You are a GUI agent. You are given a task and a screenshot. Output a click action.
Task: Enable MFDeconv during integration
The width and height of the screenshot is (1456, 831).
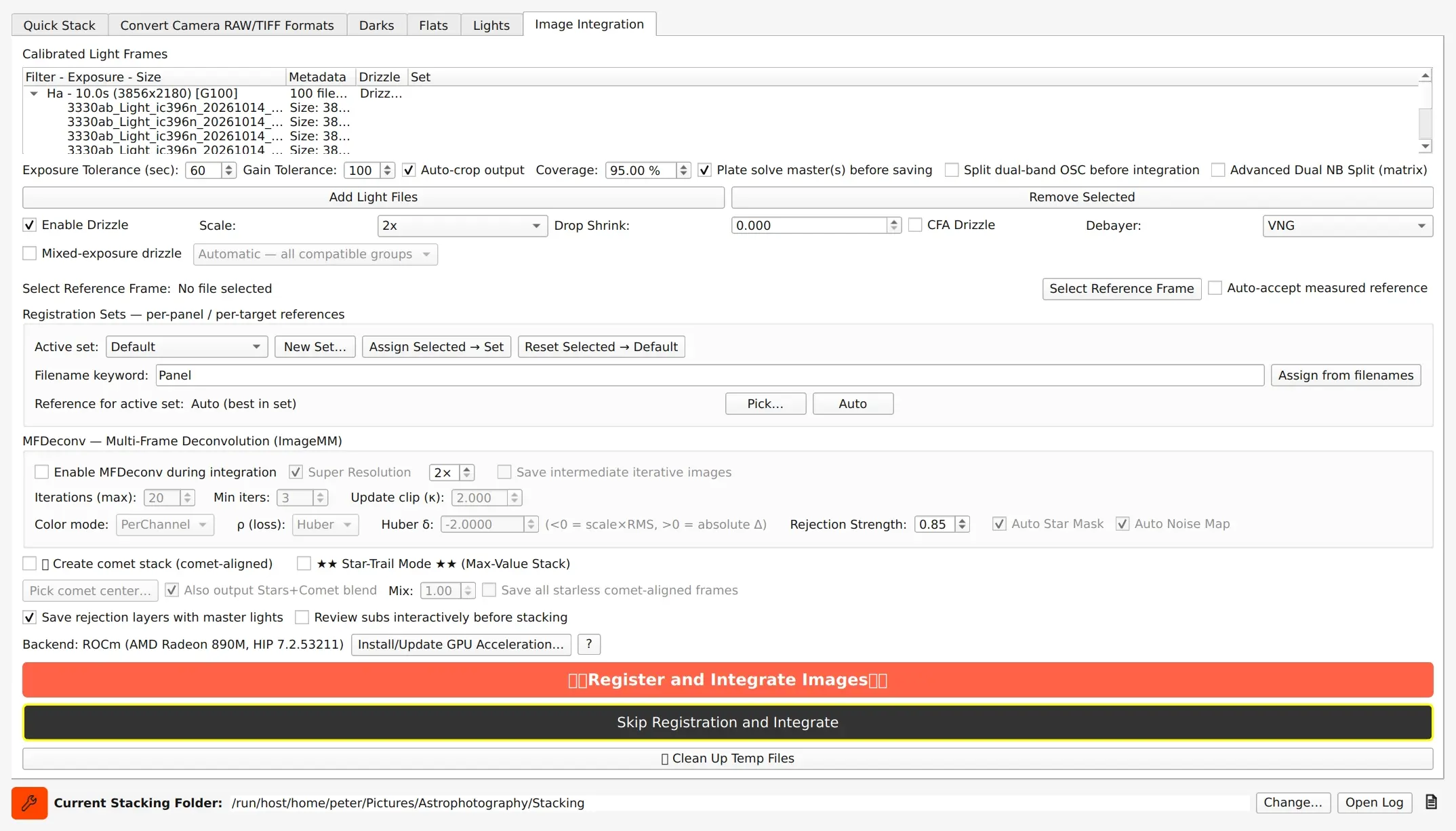42,472
